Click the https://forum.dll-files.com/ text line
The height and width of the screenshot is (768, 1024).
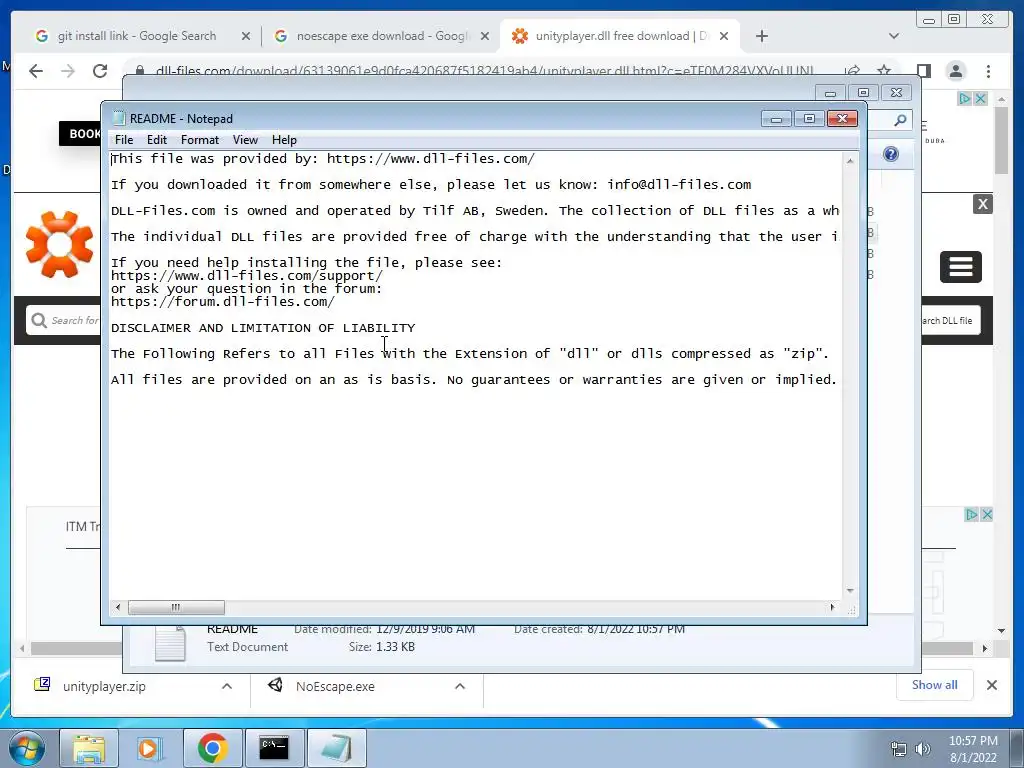(x=223, y=302)
